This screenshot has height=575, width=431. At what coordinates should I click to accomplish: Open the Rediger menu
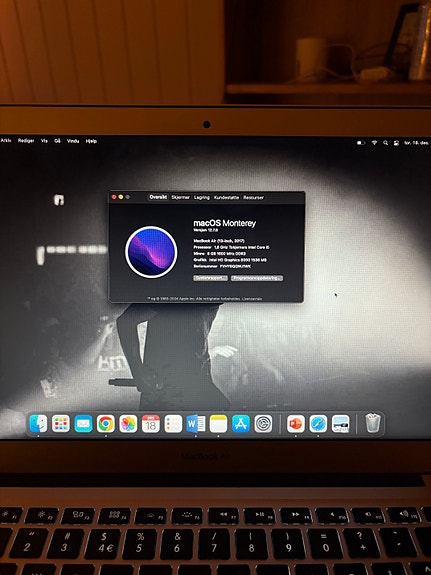click(x=26, y=140)
